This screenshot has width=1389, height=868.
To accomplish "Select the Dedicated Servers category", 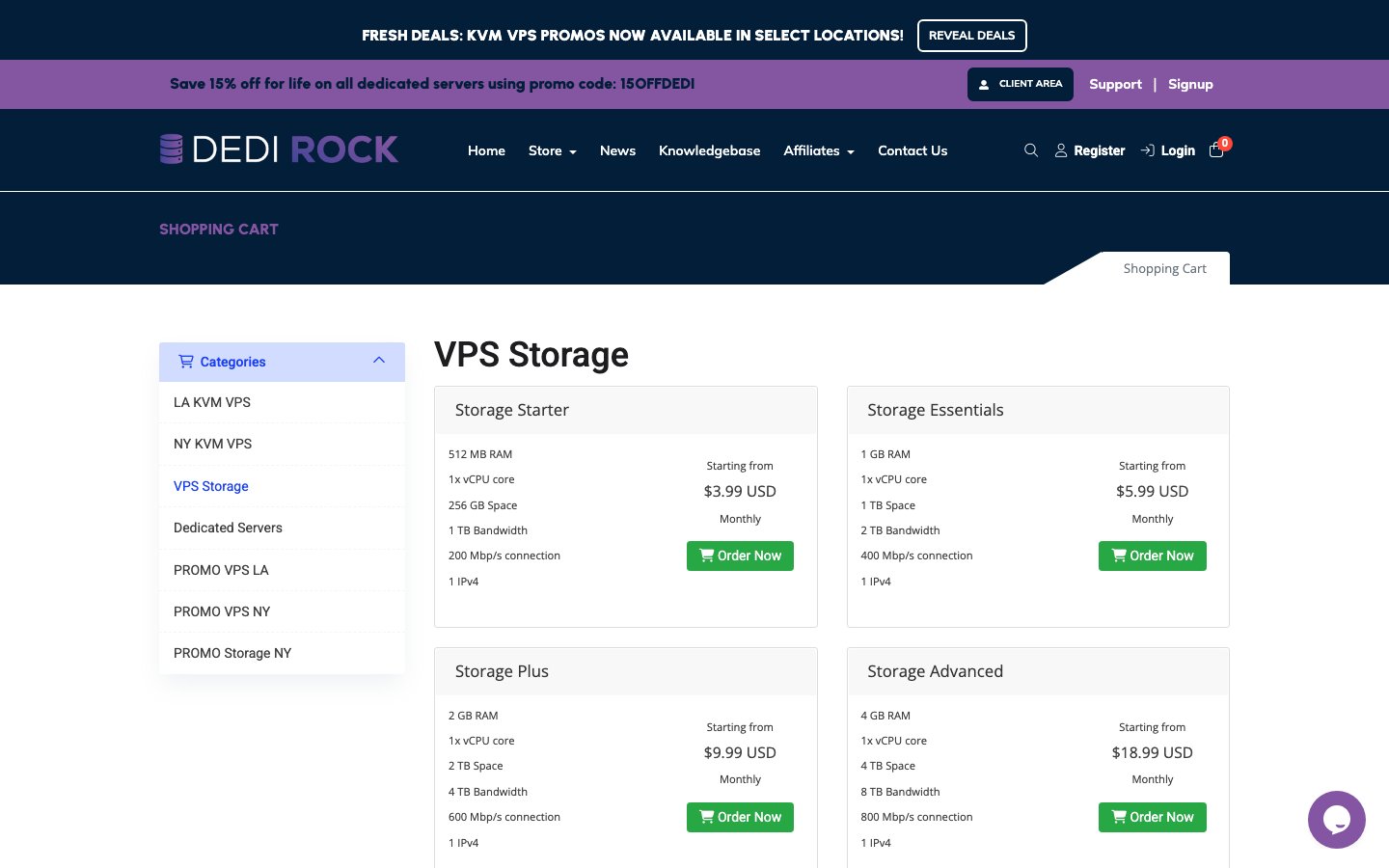I will (282, 528).
